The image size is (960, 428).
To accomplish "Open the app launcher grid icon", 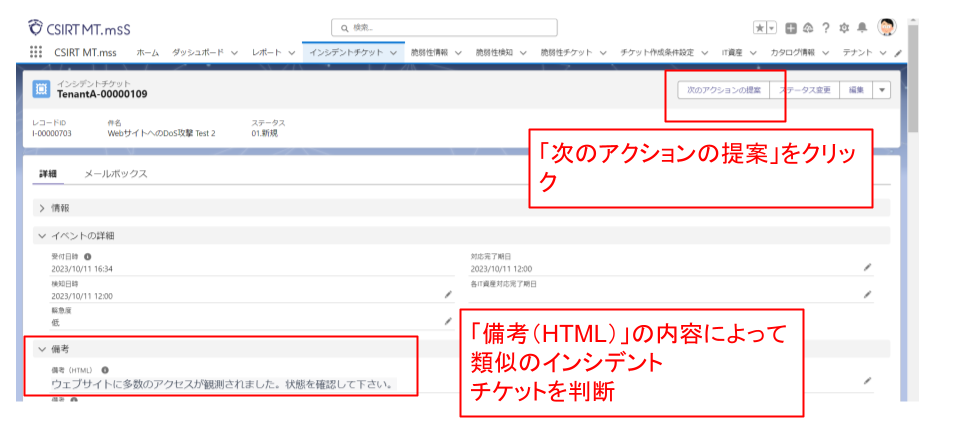I will (x=36, y=52).
